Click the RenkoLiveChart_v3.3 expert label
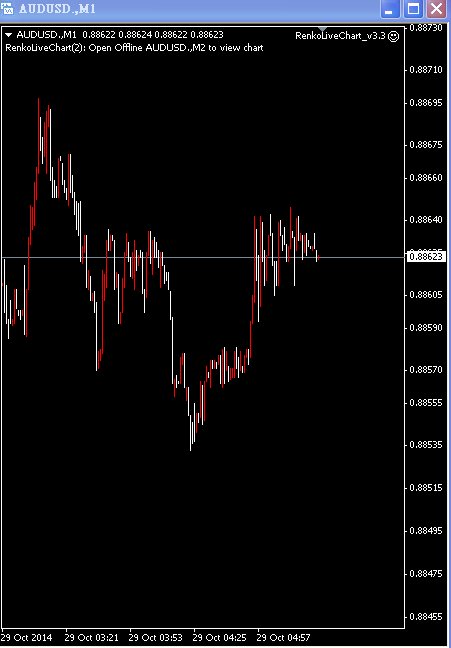 (340, 36)
